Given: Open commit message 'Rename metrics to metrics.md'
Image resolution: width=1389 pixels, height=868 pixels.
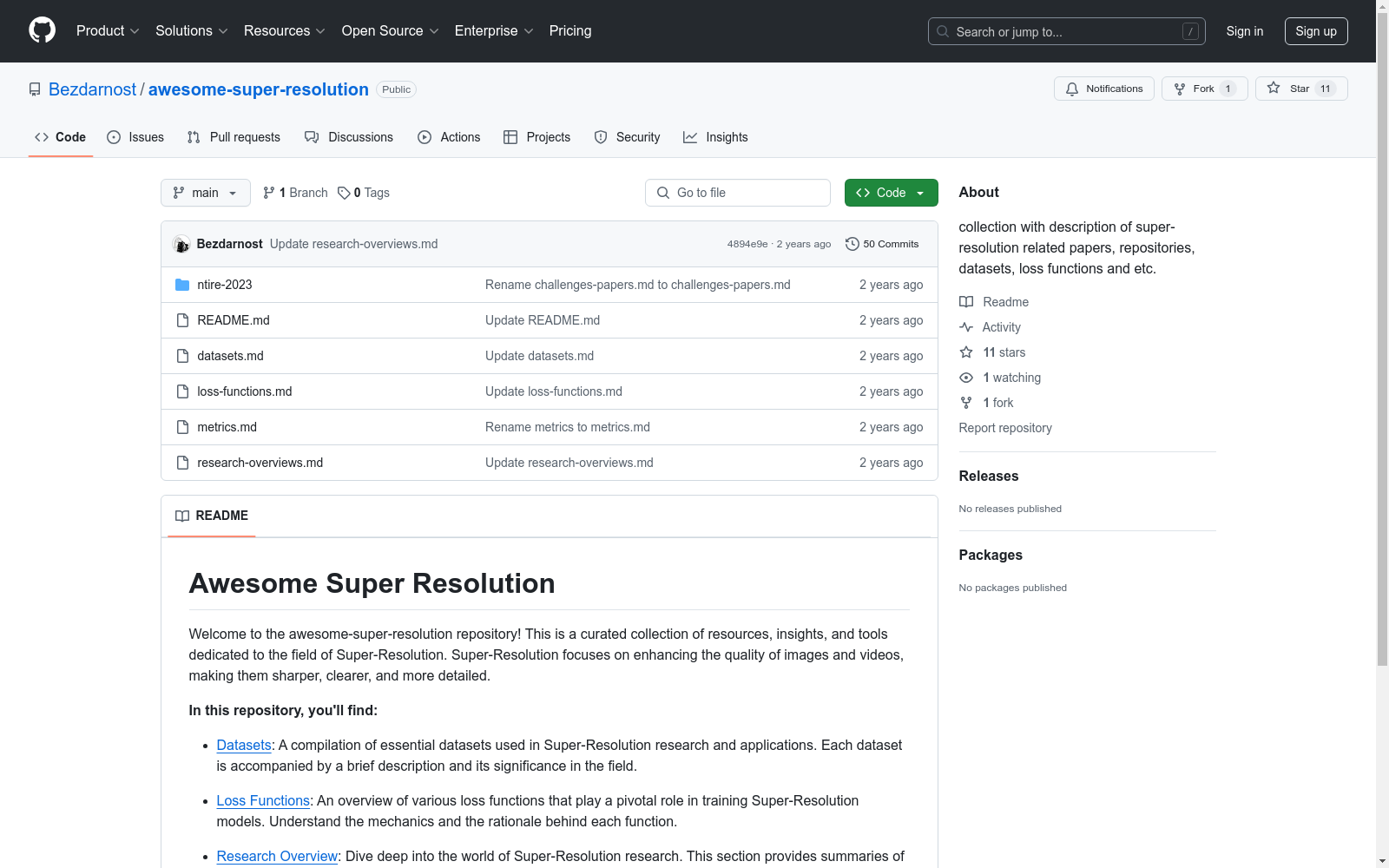Looking at the screenshot, I should [568, 427].
